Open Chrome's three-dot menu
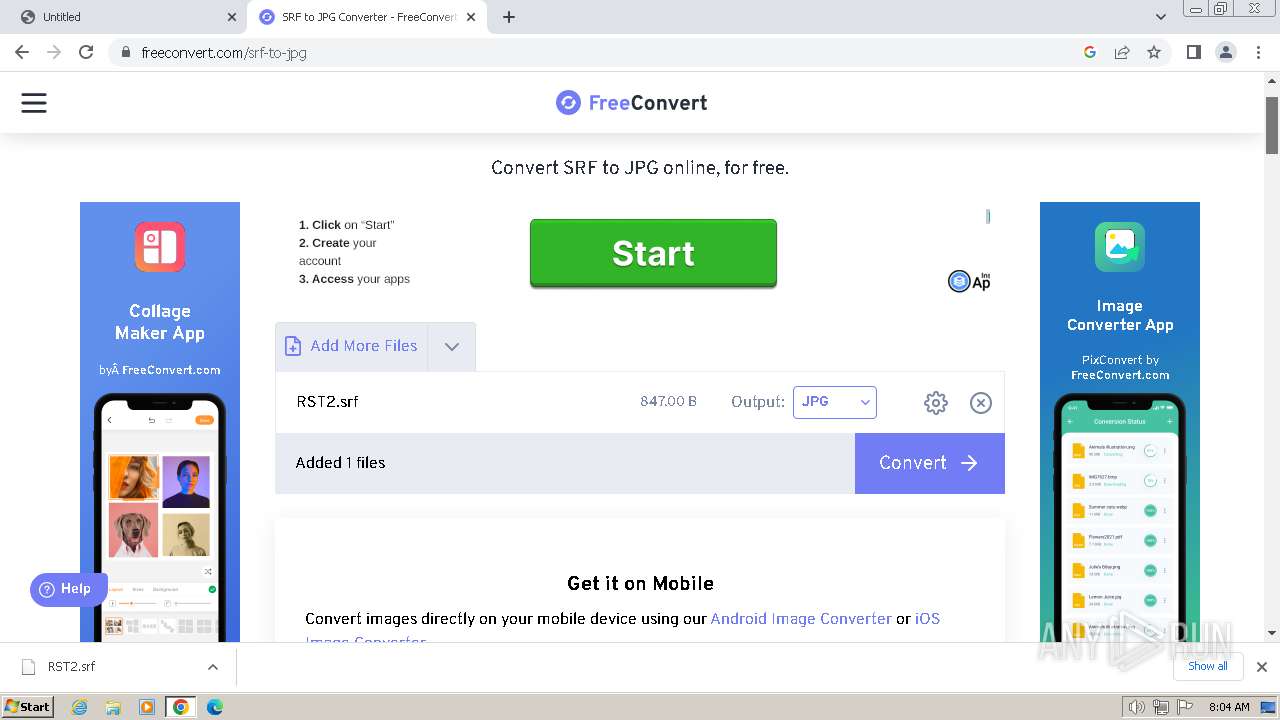 pos(1259,52)
